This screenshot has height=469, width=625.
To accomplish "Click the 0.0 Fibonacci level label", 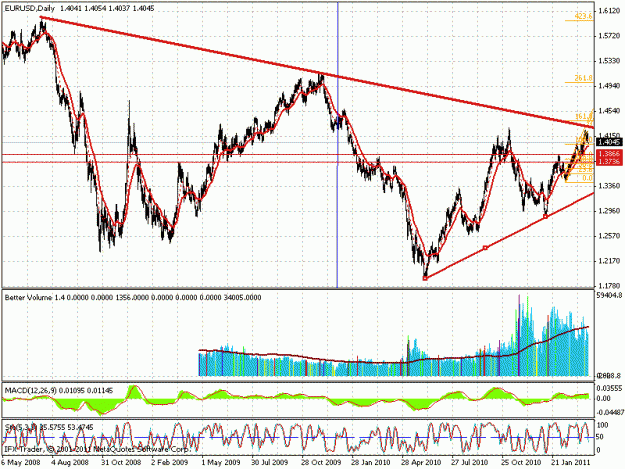I will pyautogui.click(x=587, y=178).
